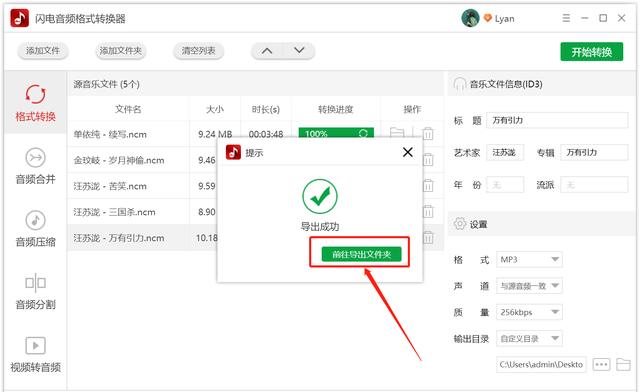The height and width of the screenshot is (392, 640).
Task: Click duration 00:03:48 cell
Action: click(266, 134)
